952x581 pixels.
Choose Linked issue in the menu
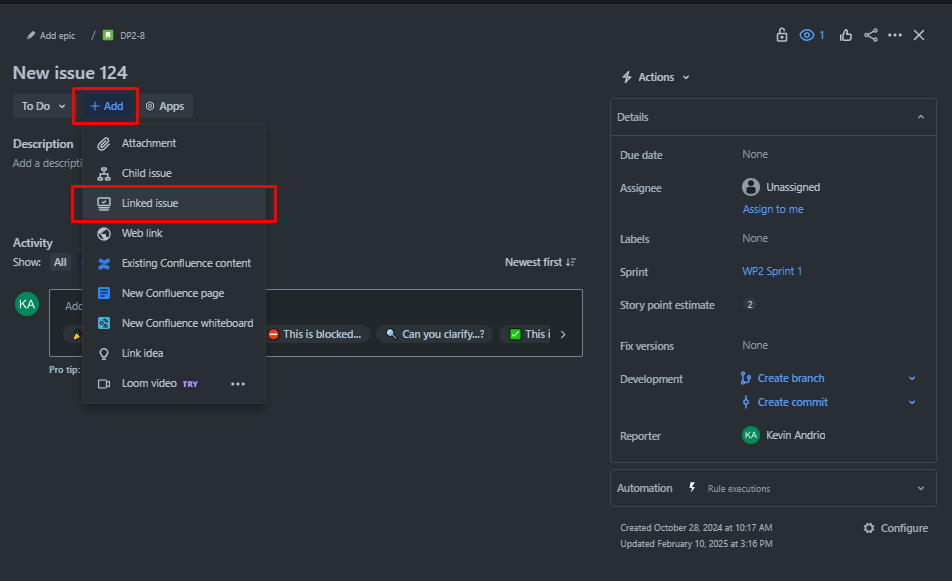[x=174, y=203]
